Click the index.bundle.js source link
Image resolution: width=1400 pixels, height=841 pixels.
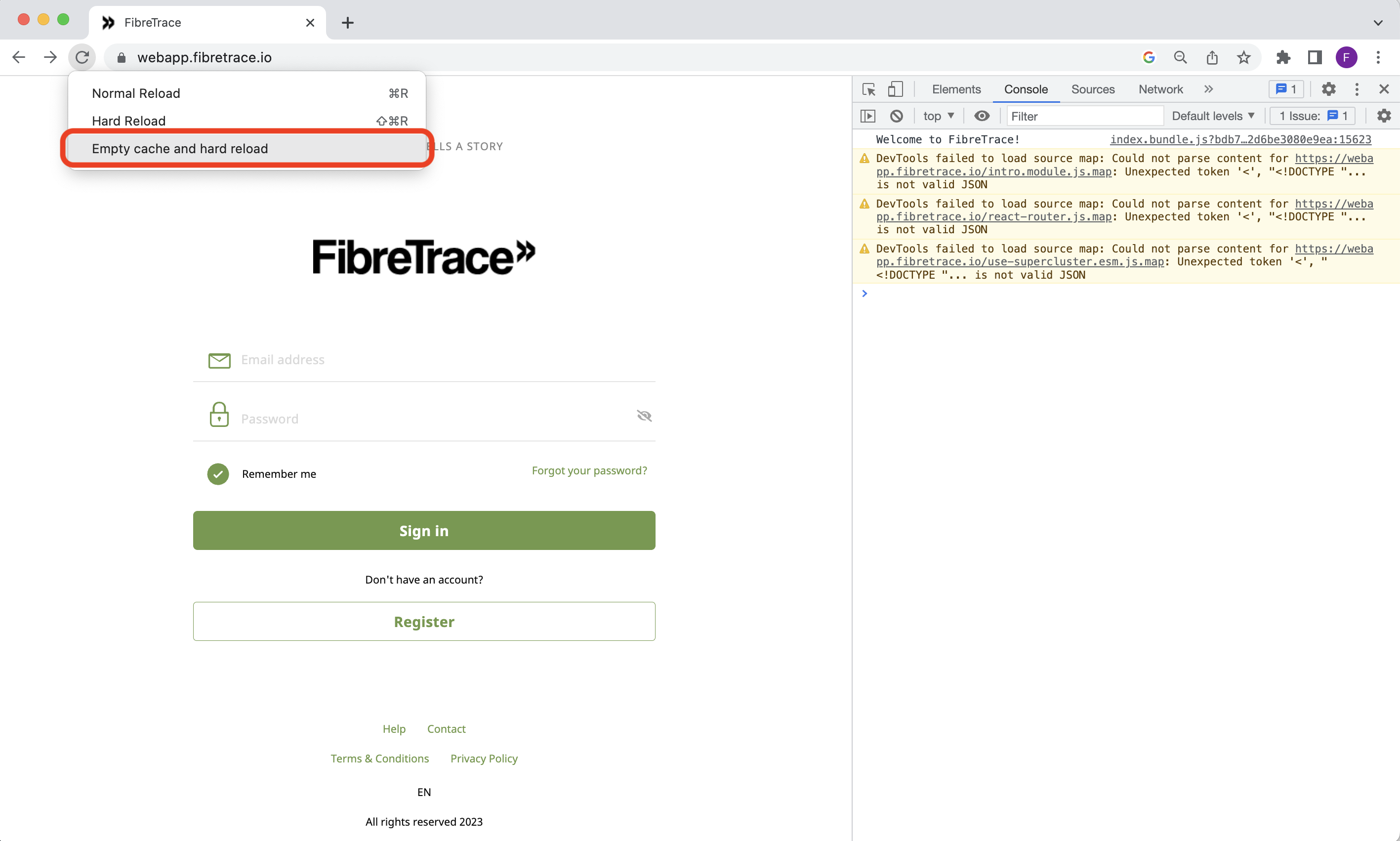tap(1241, 139)
